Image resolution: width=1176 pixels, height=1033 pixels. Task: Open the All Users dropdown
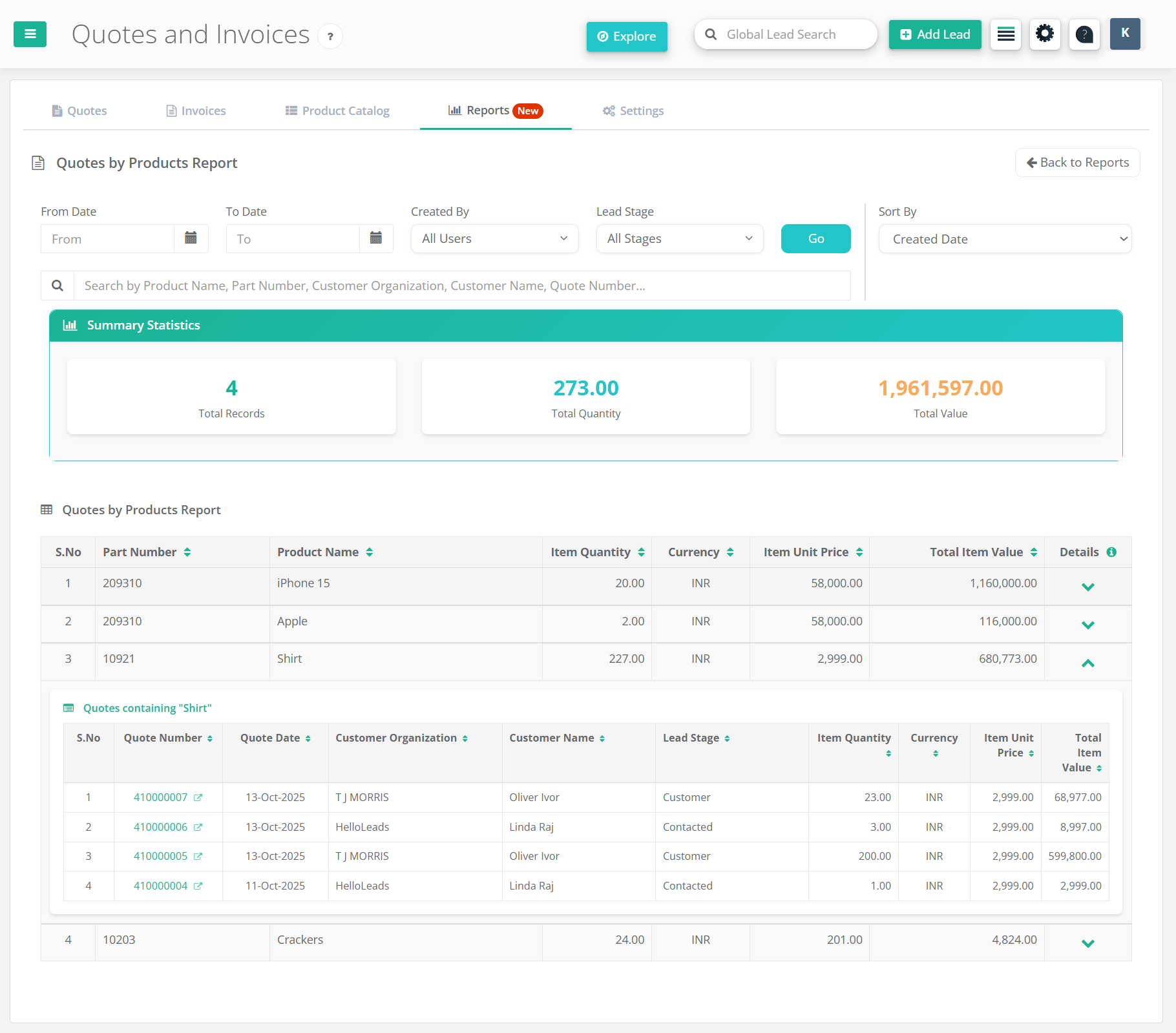[x=494, y=238]
